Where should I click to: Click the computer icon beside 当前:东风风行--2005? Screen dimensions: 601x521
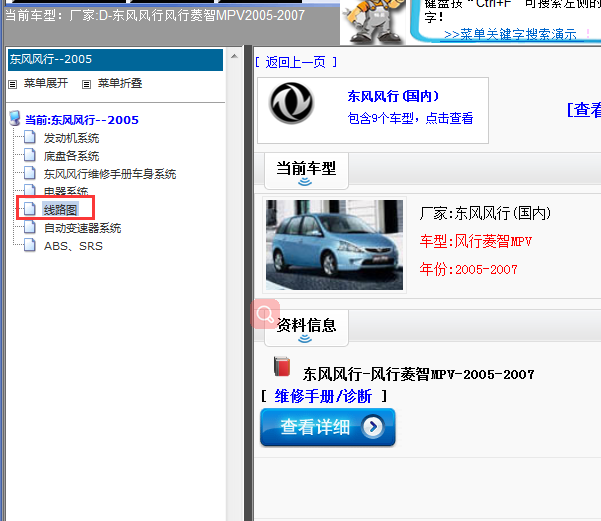coord(15,118)
